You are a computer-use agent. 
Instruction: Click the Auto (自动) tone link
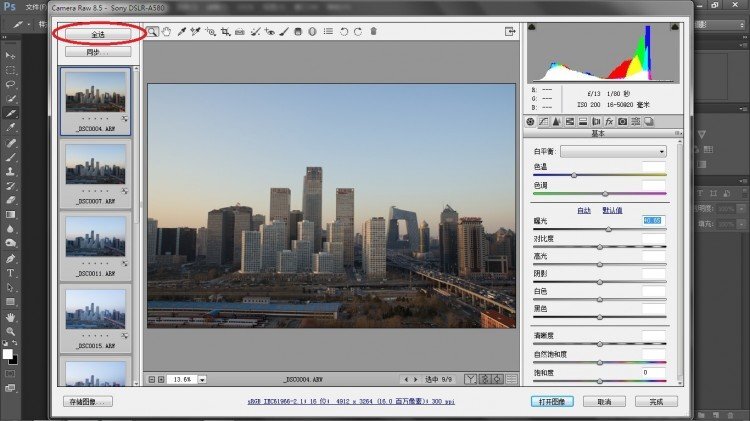pyautogui.click(x=585, y=210)
